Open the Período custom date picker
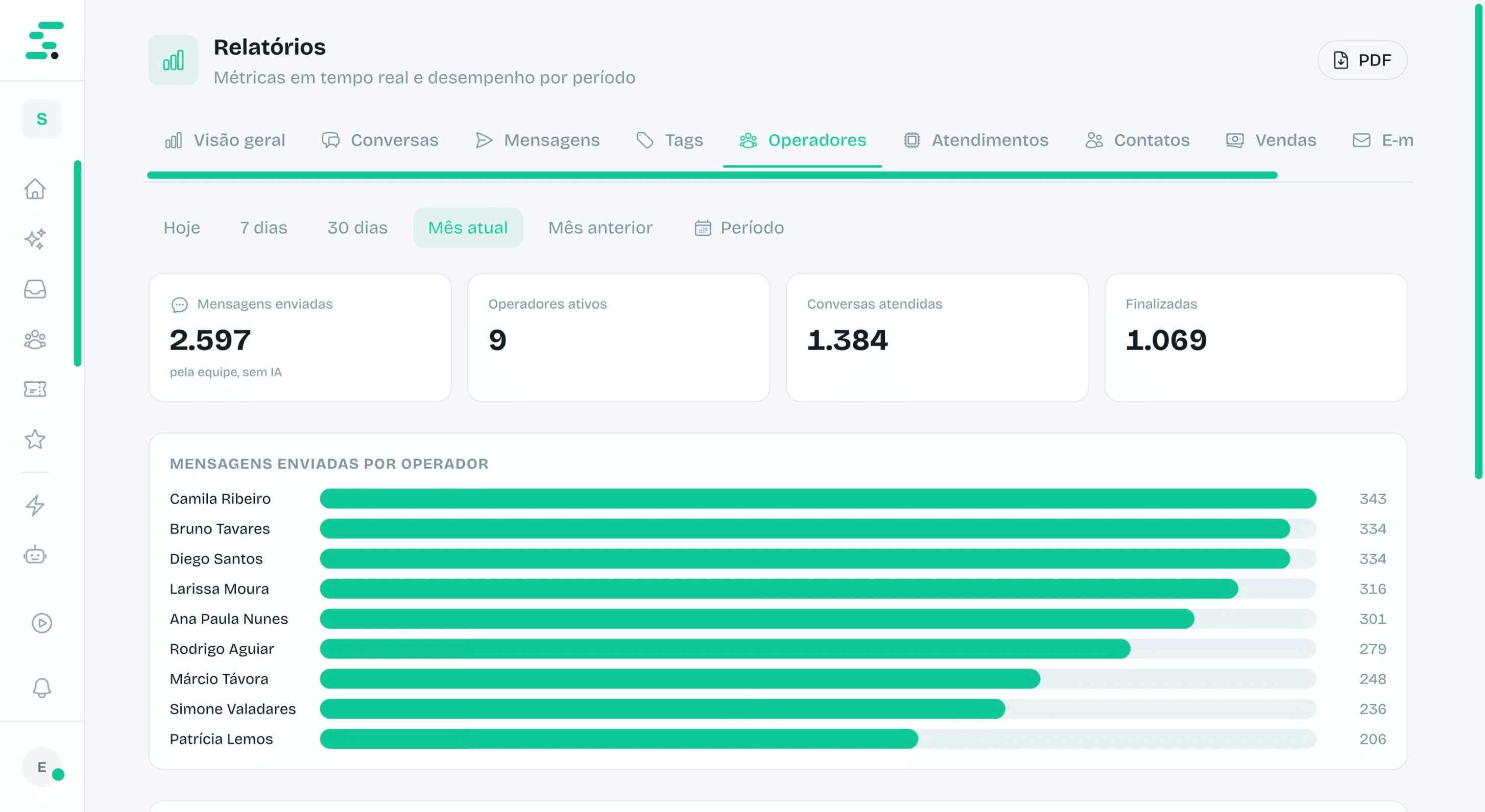This screenshot has width=1485, height=812. [739, 228]
